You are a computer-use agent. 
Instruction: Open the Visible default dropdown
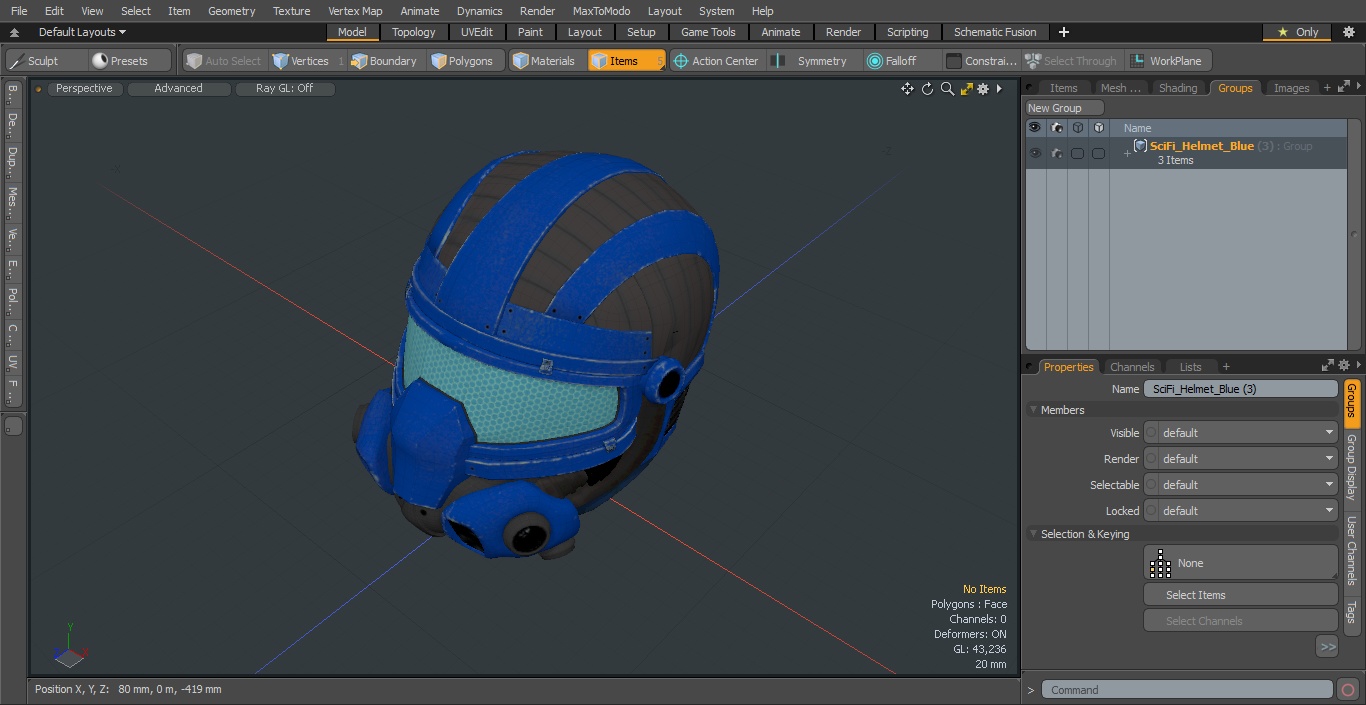coord(1248,433)
